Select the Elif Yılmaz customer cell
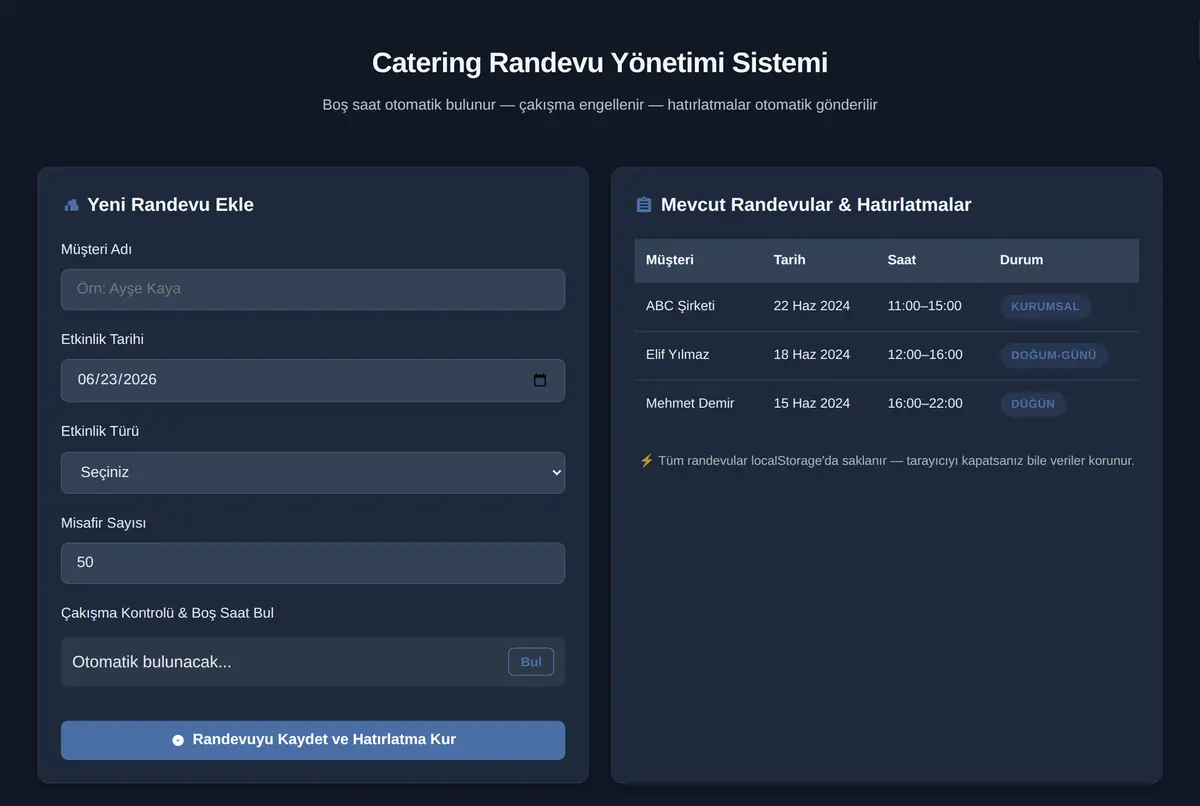The height and width of the screenshot is (806, 1200). (677, 355)
